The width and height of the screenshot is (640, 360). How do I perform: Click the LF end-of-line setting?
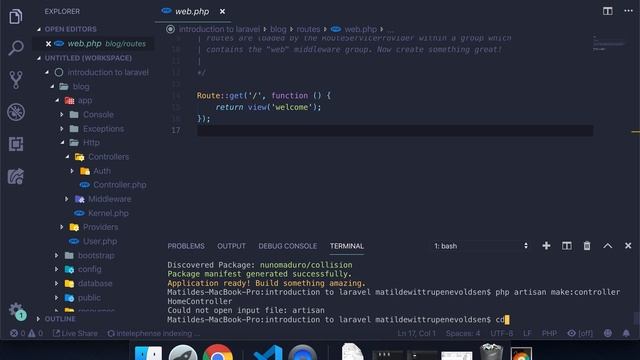[527, 333]
